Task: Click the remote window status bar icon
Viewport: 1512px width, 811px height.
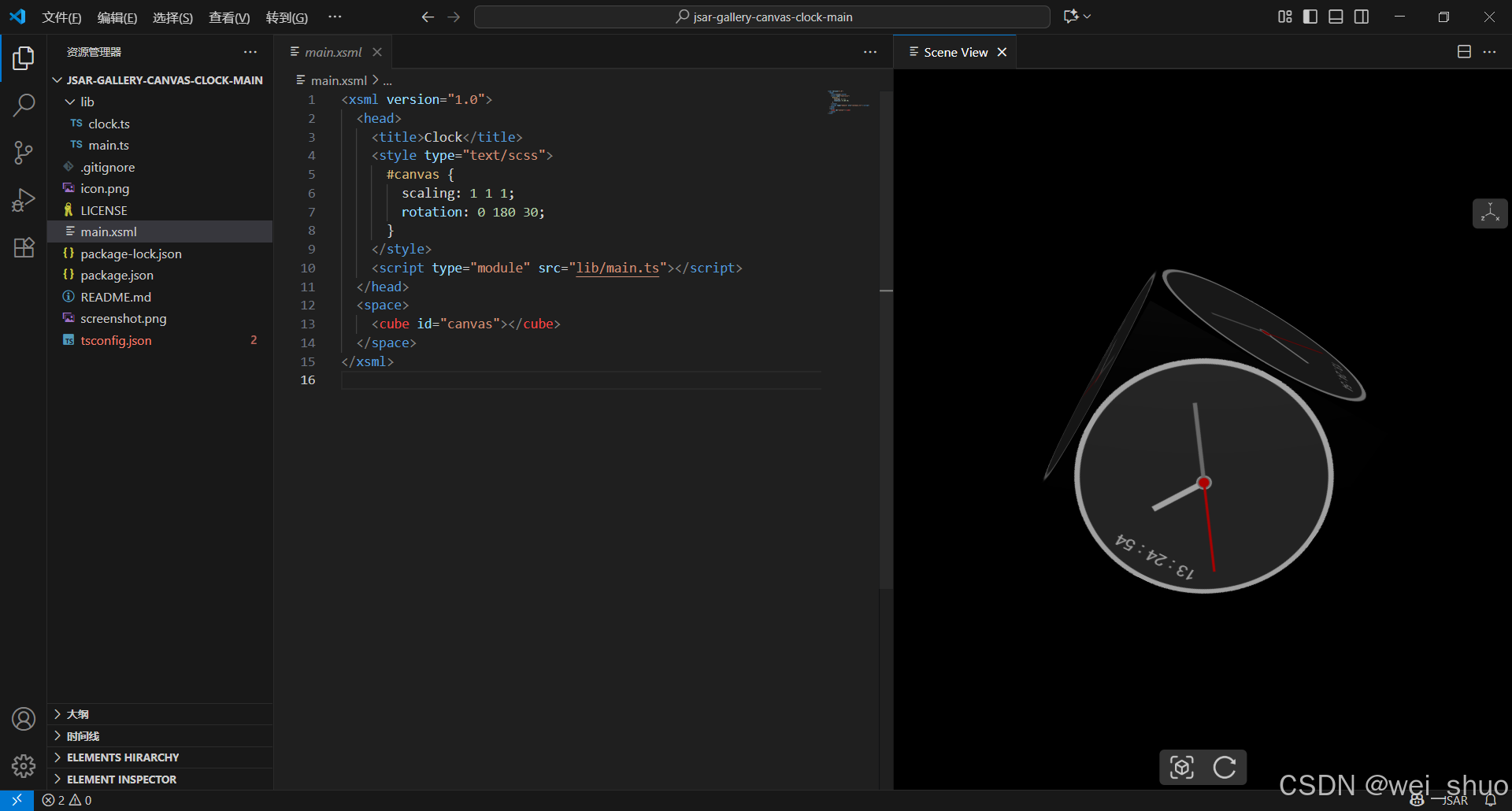Action: click(17, 800)
